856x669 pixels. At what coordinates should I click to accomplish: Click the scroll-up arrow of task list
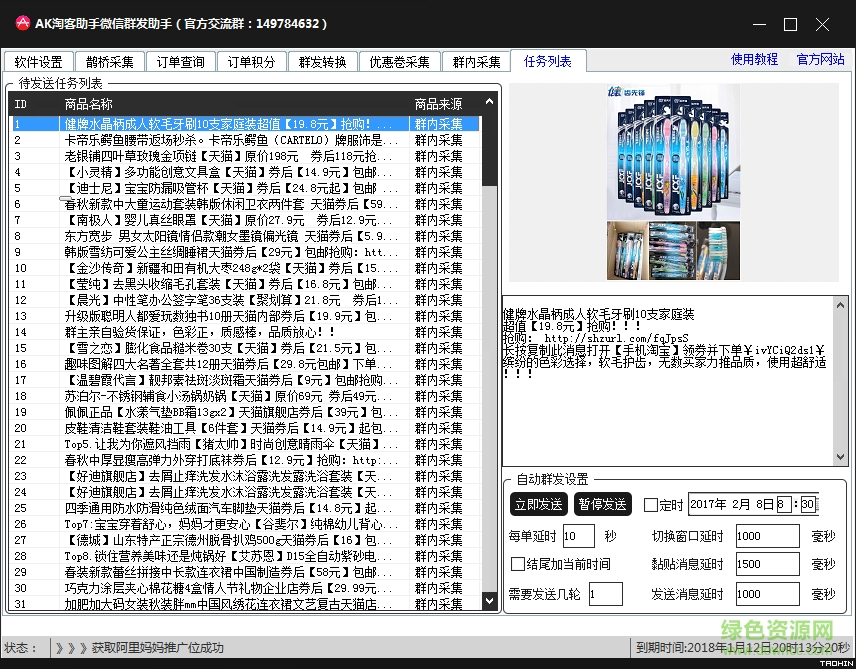pyautogui.click(x=489, y=100)
